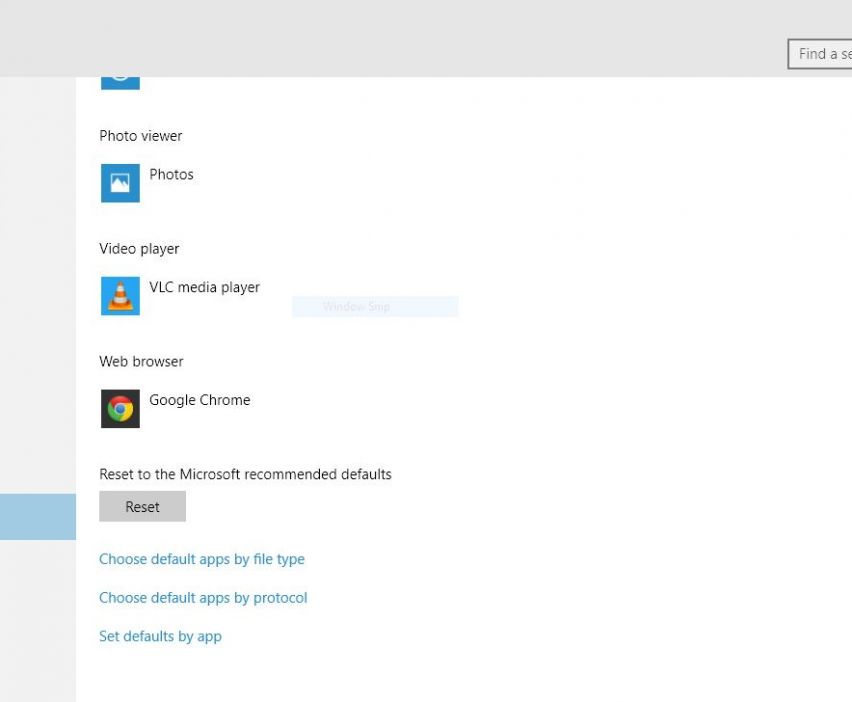Viewport: 852px width, 702px height.
Task: Click the VLC media player cone icon
Action: 120,296
